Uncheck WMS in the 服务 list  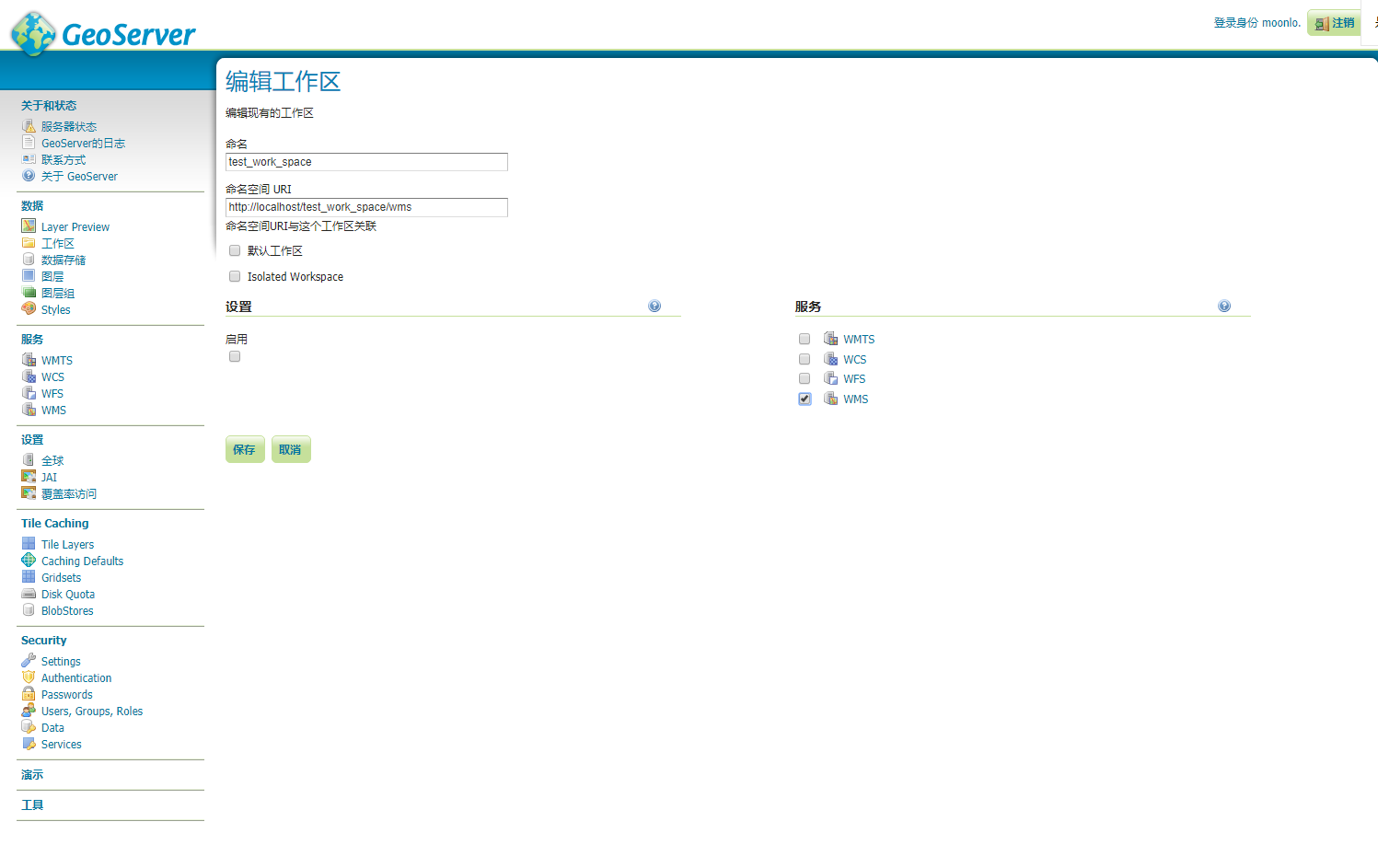[805, 398]
